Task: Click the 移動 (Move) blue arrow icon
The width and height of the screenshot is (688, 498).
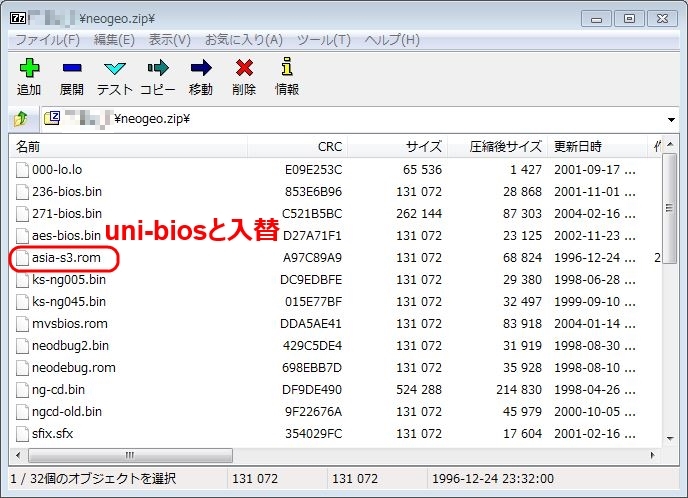Action: 201,68
